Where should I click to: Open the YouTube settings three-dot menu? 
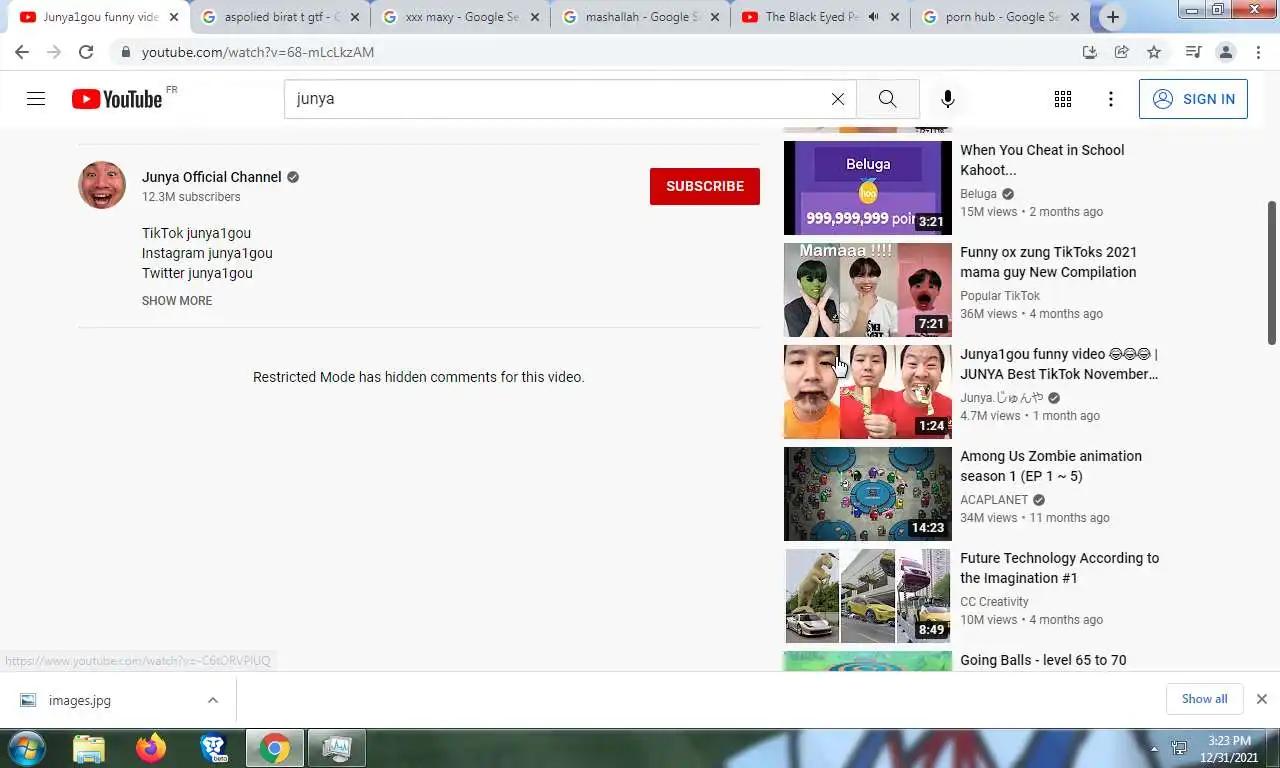(1110, 99)
